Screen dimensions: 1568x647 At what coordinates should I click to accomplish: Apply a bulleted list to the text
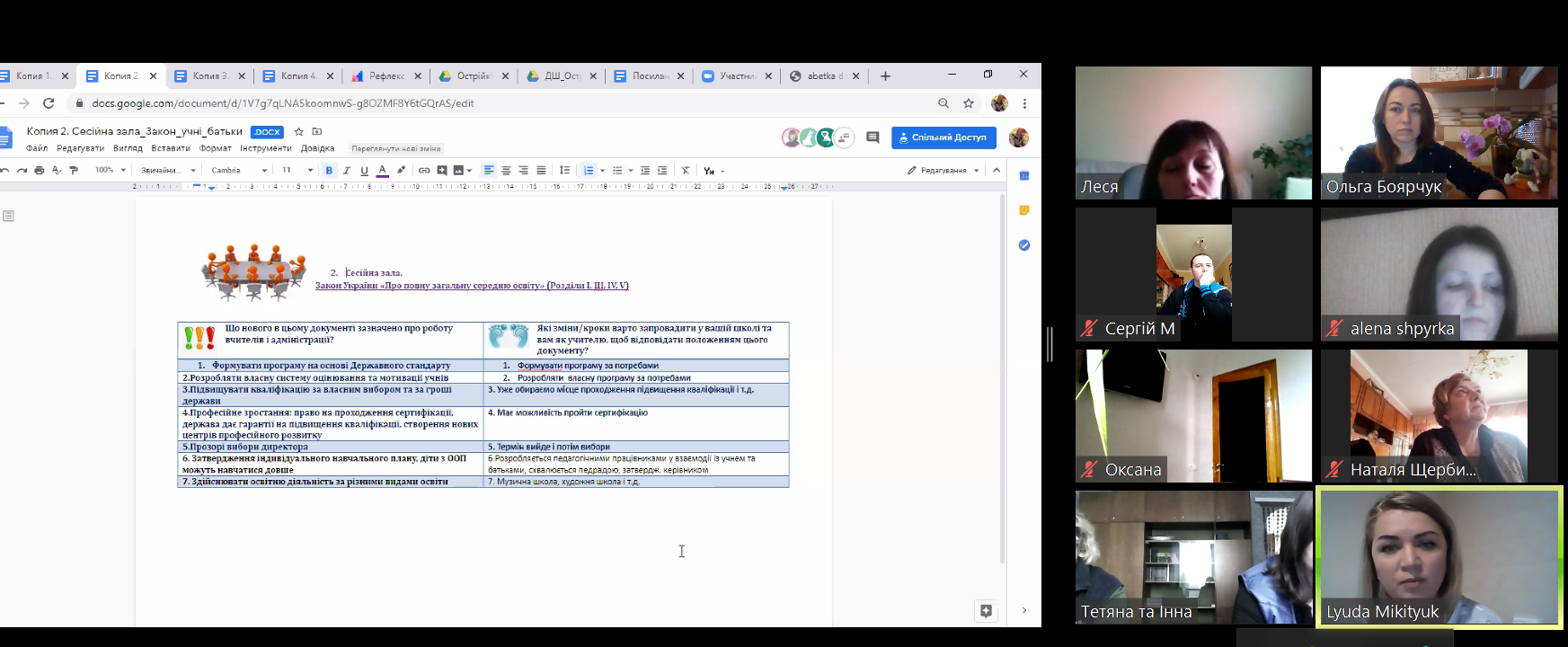617,170
